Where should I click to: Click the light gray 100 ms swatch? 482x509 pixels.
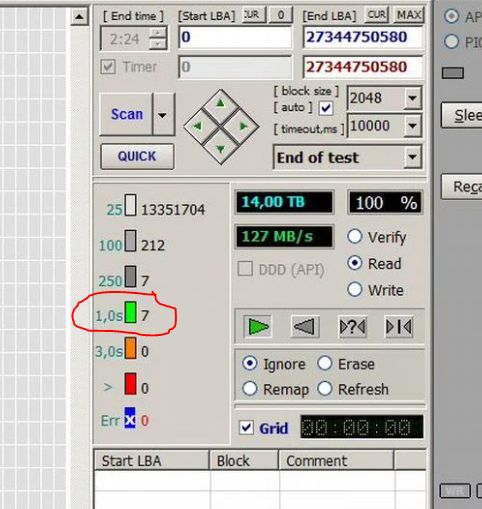tap(130, 241)
